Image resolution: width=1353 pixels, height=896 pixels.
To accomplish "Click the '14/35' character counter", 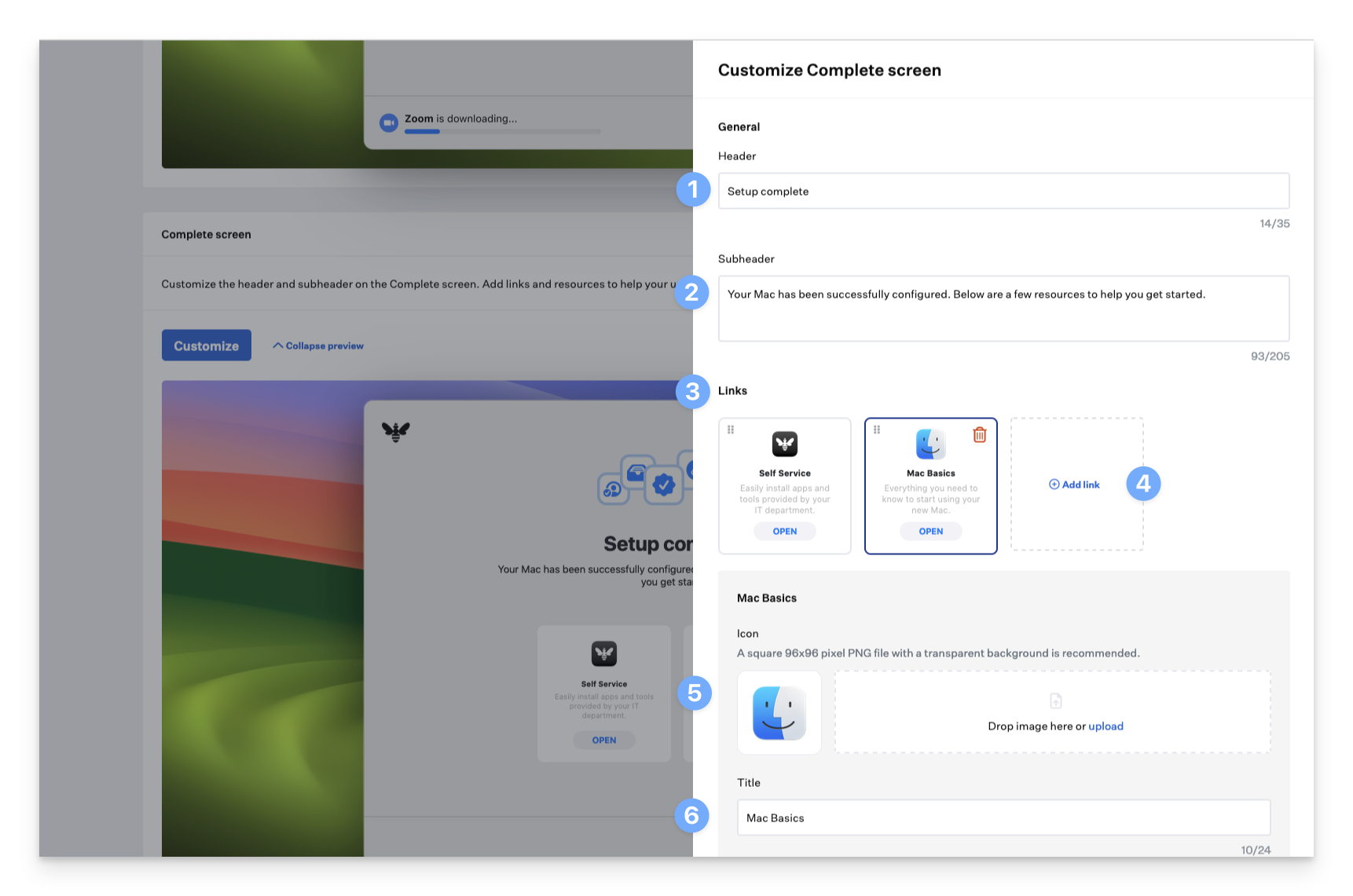I will coord(1274,224).
